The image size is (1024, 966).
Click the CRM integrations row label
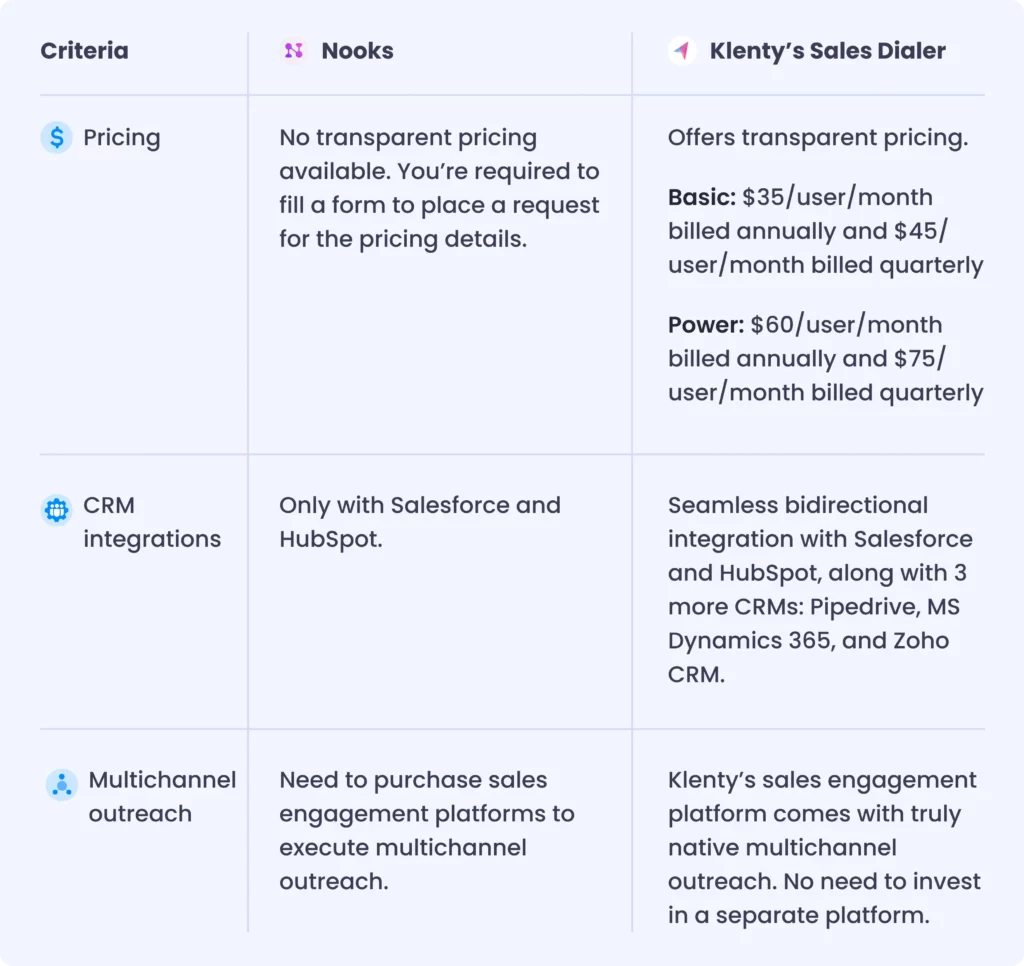click(152, 522)
